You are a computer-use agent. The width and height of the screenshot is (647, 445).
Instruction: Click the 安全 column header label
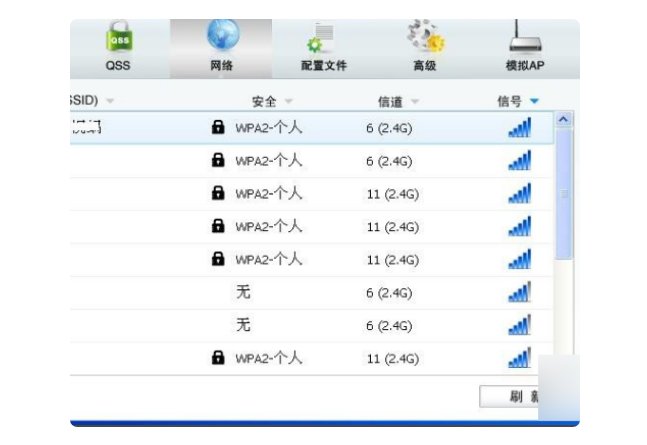[264, 102]
